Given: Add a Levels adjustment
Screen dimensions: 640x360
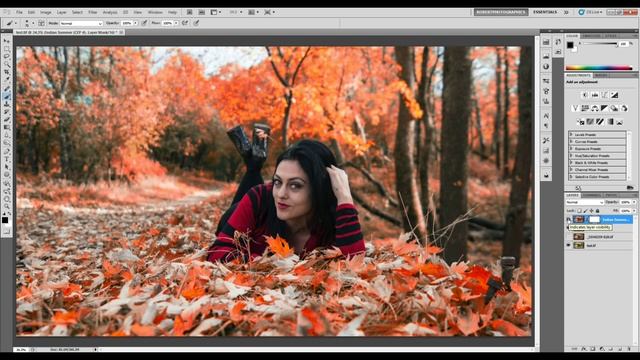Looking at the screenshot, I should click(x=595, y=95).
